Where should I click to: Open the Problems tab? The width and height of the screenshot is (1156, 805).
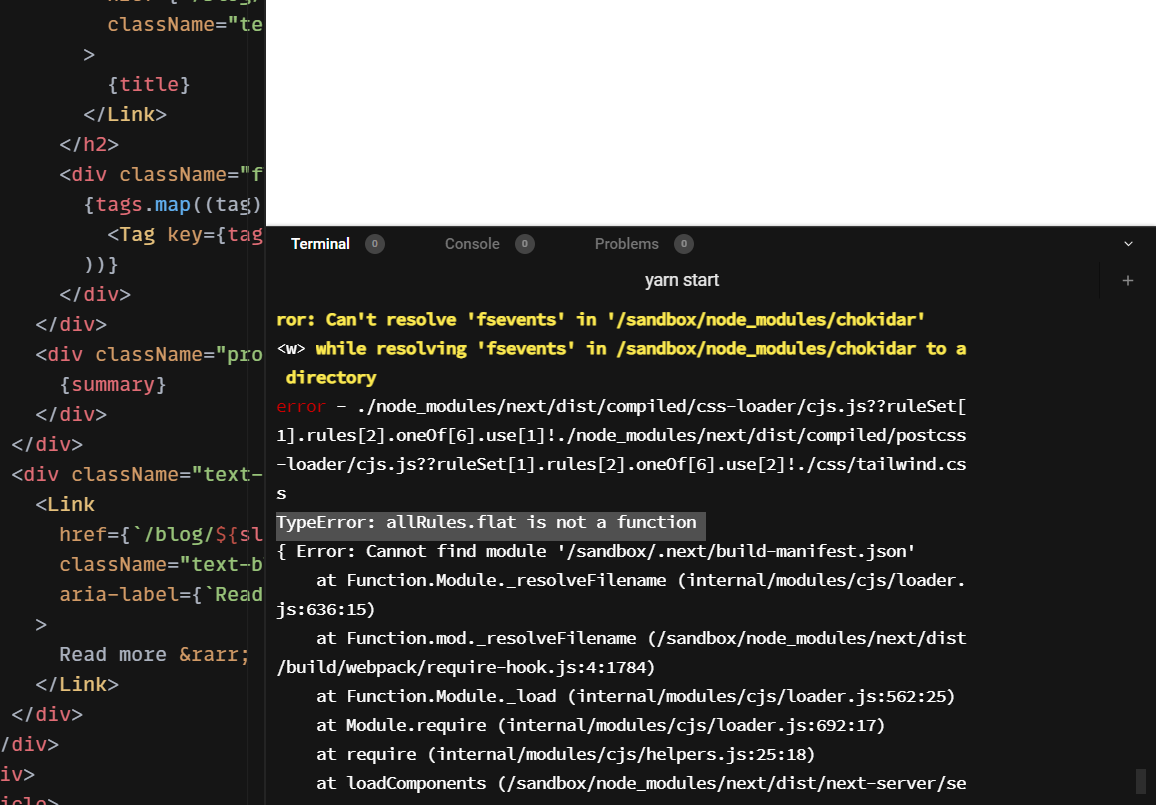click(x=627, y=244)
